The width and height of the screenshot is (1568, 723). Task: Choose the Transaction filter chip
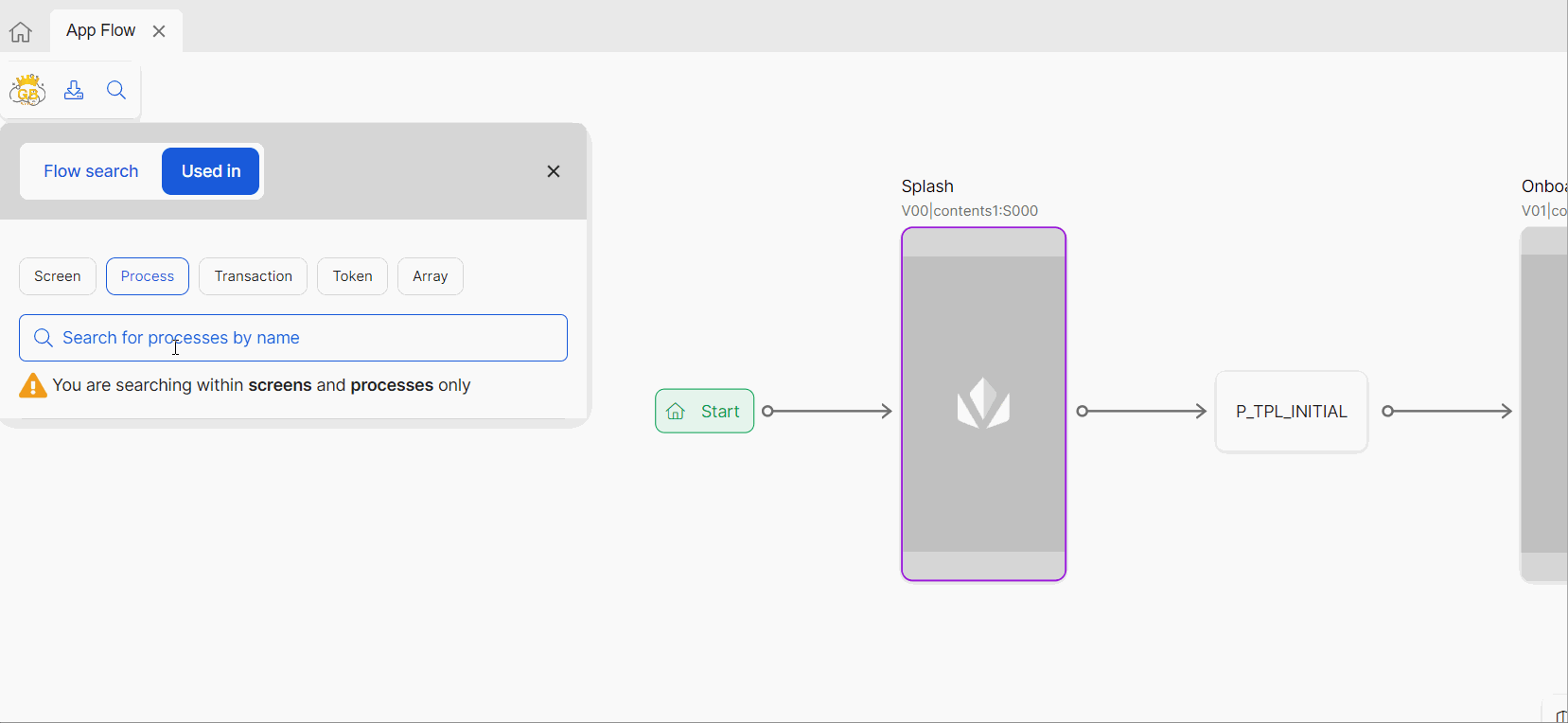(x=253, y=276)
